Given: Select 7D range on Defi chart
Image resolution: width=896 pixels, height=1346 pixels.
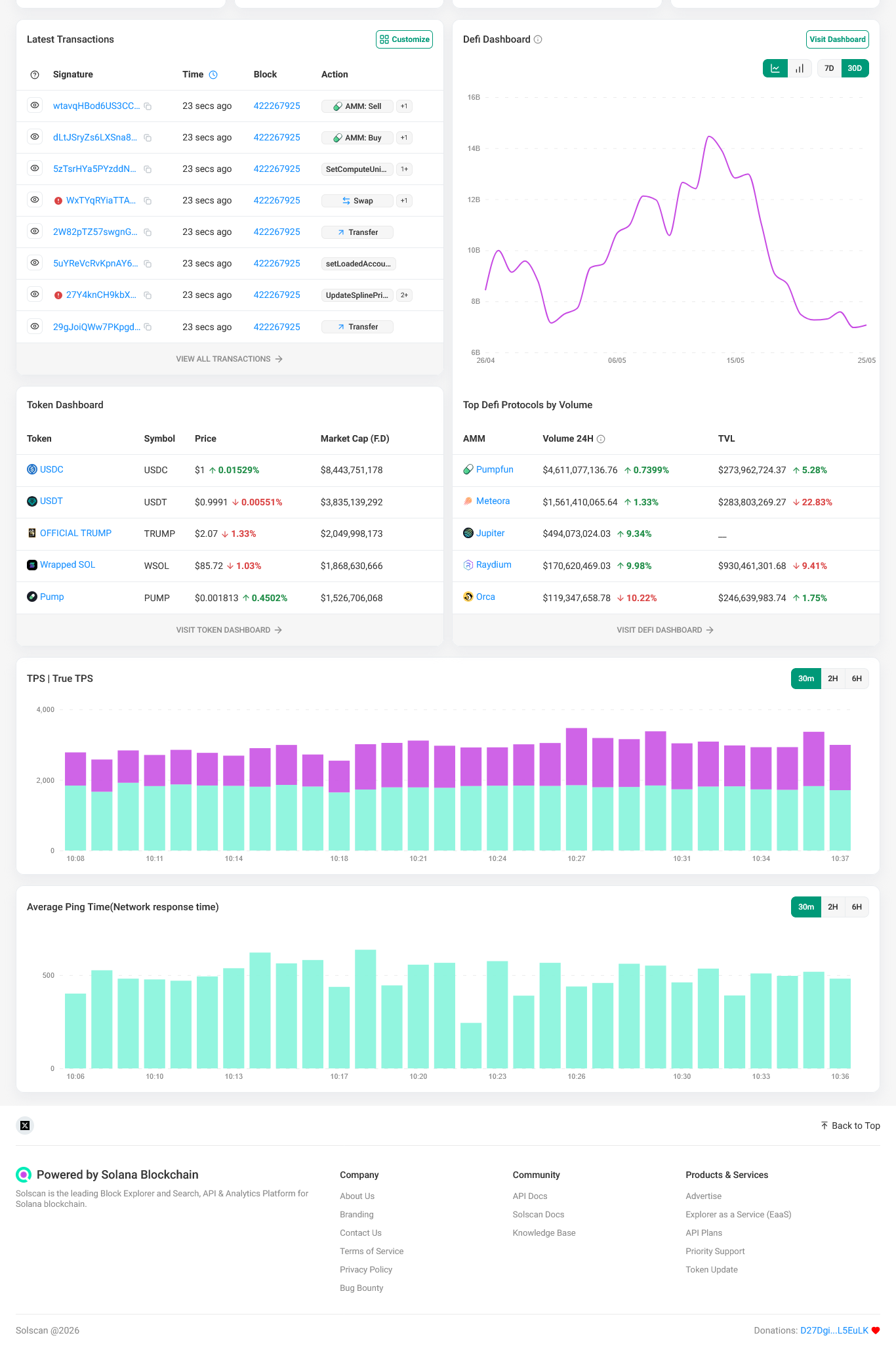Looking at the screenshot, I should (x=829, y=68).
